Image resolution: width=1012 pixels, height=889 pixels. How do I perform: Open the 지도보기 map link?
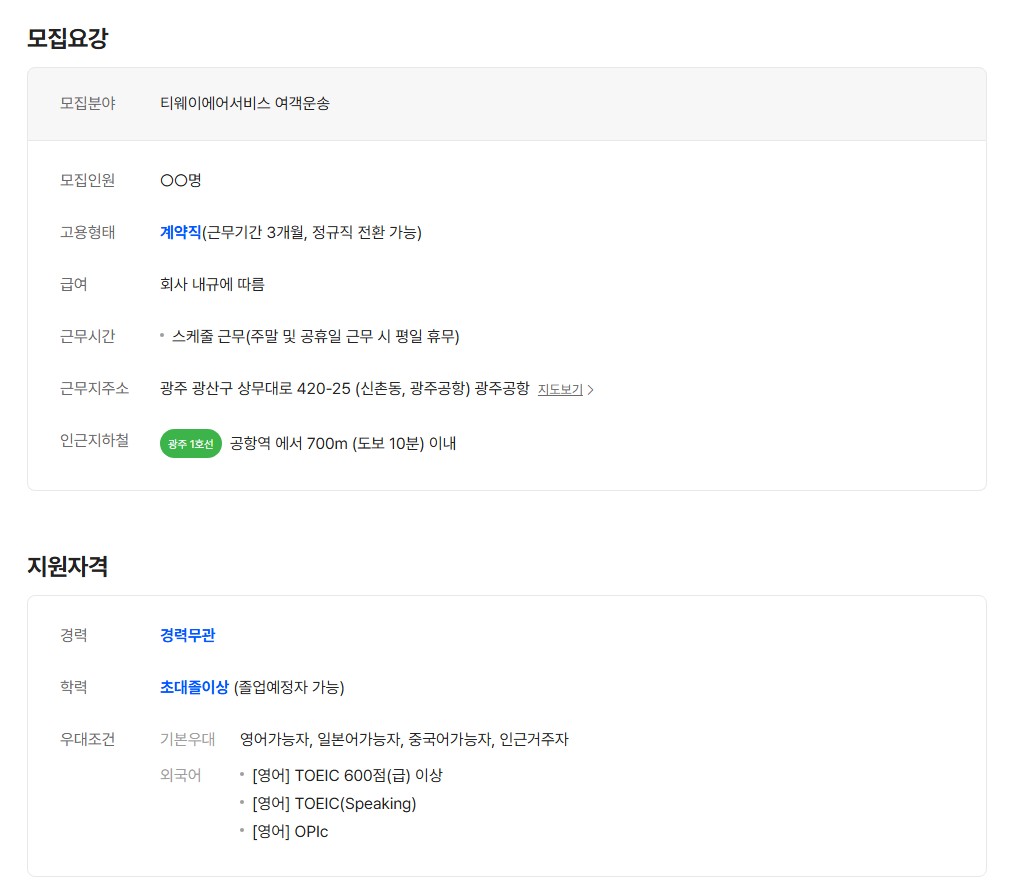(560, 390)
